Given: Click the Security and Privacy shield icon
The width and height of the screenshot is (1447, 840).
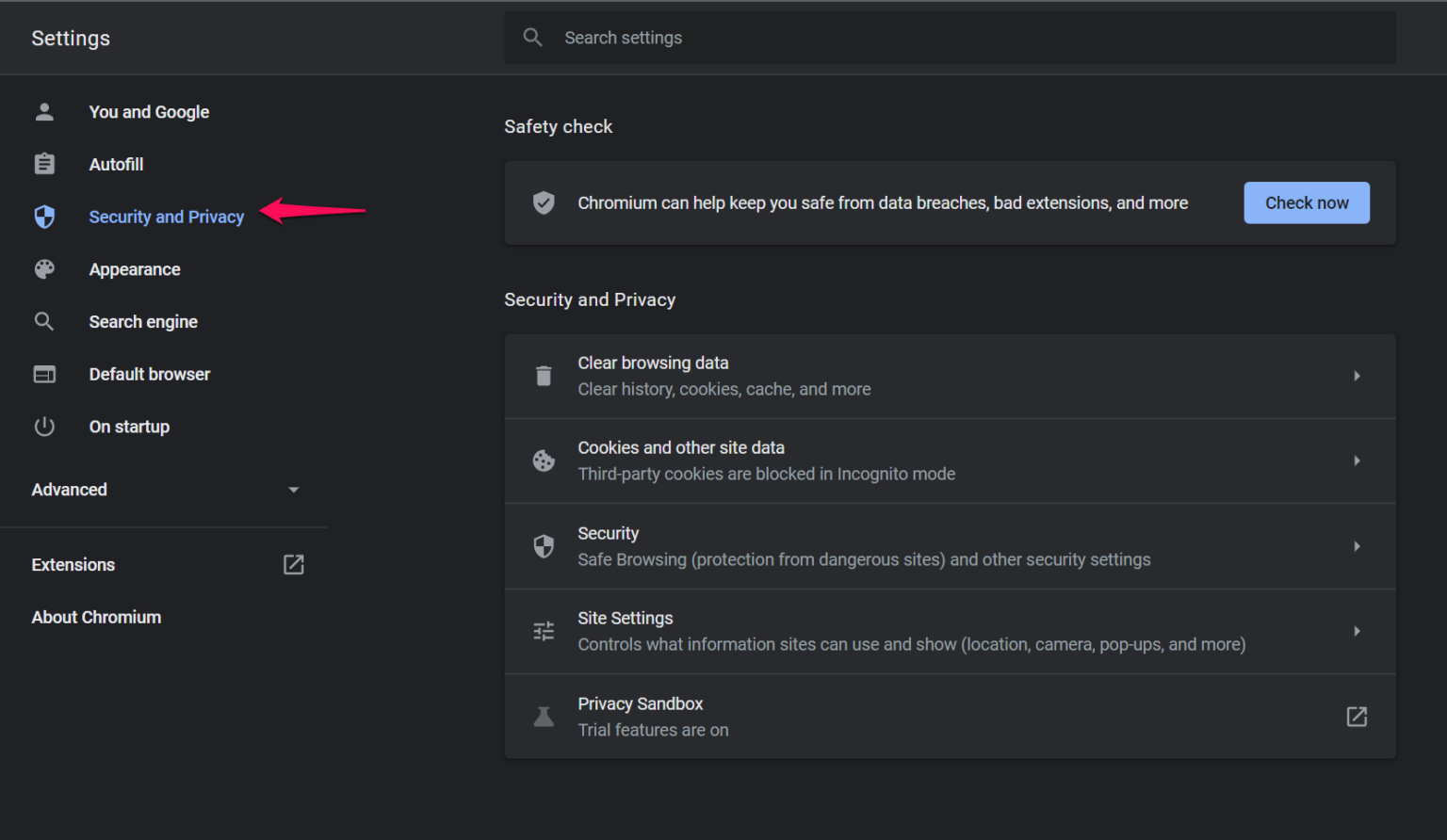Looking at the screenshot, I should click(x=44, y=217).
